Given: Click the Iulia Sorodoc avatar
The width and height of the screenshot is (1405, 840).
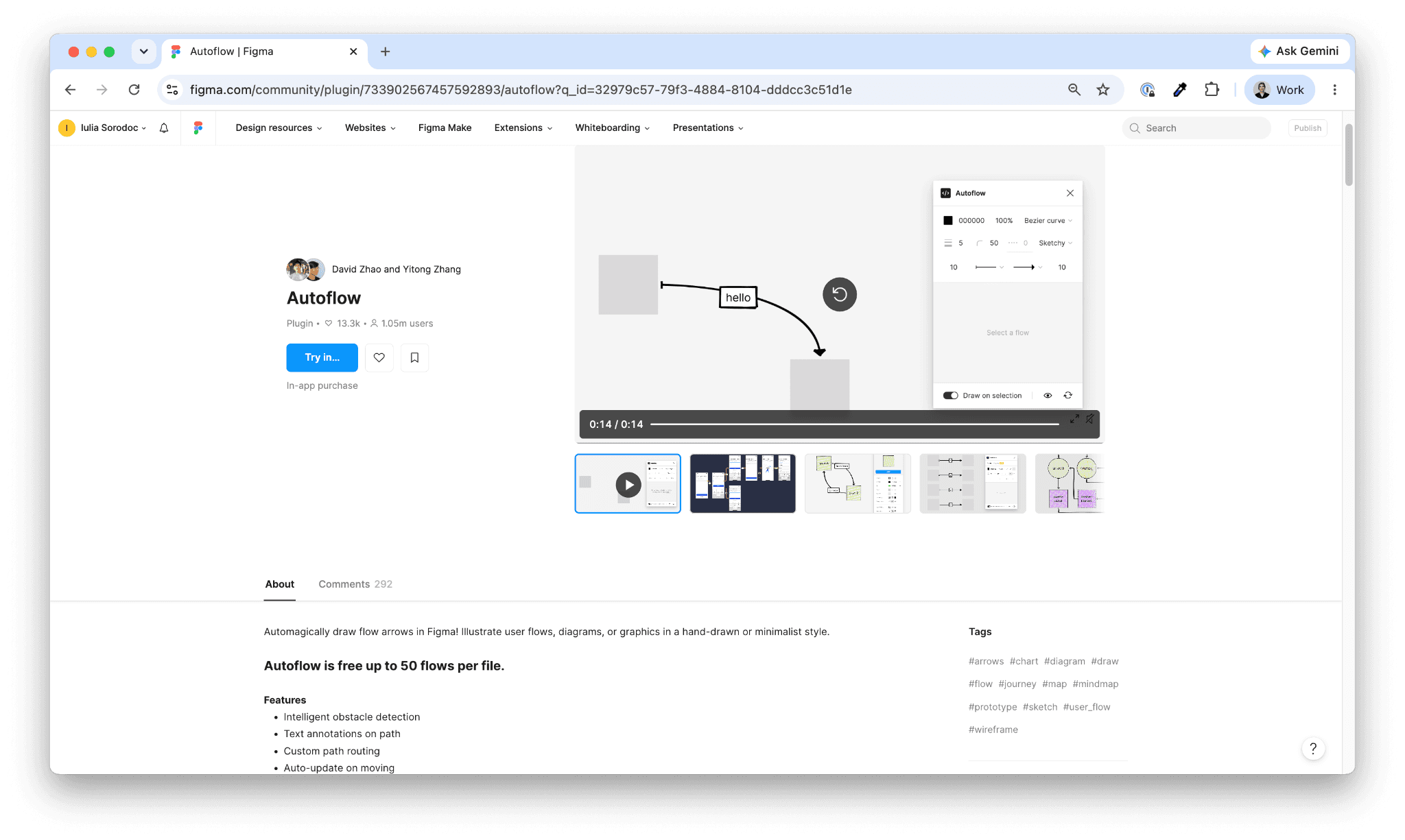Looking at the screenshot, I should (67, 128).
